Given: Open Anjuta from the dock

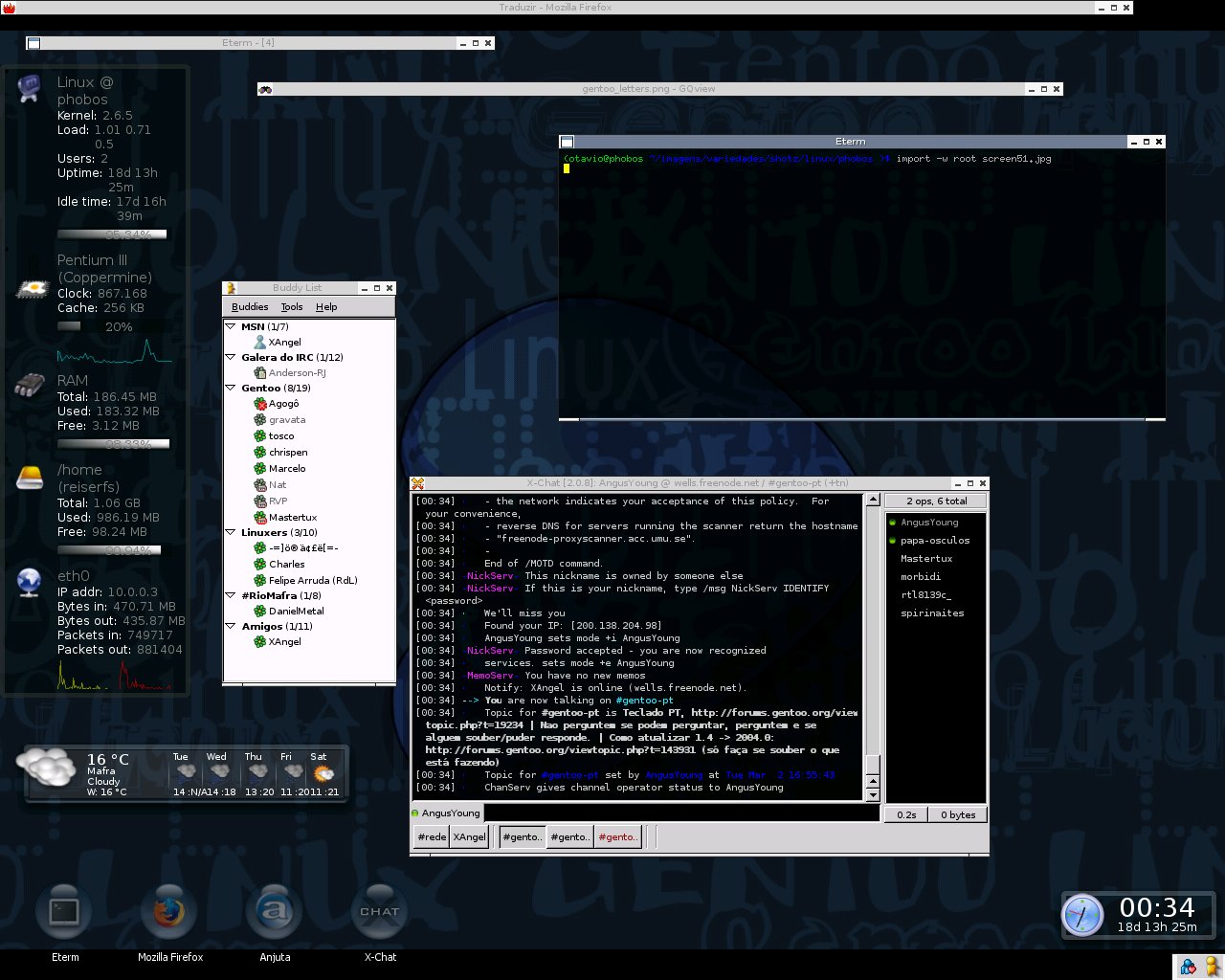Looking at the screenshot, I should 275,910.
